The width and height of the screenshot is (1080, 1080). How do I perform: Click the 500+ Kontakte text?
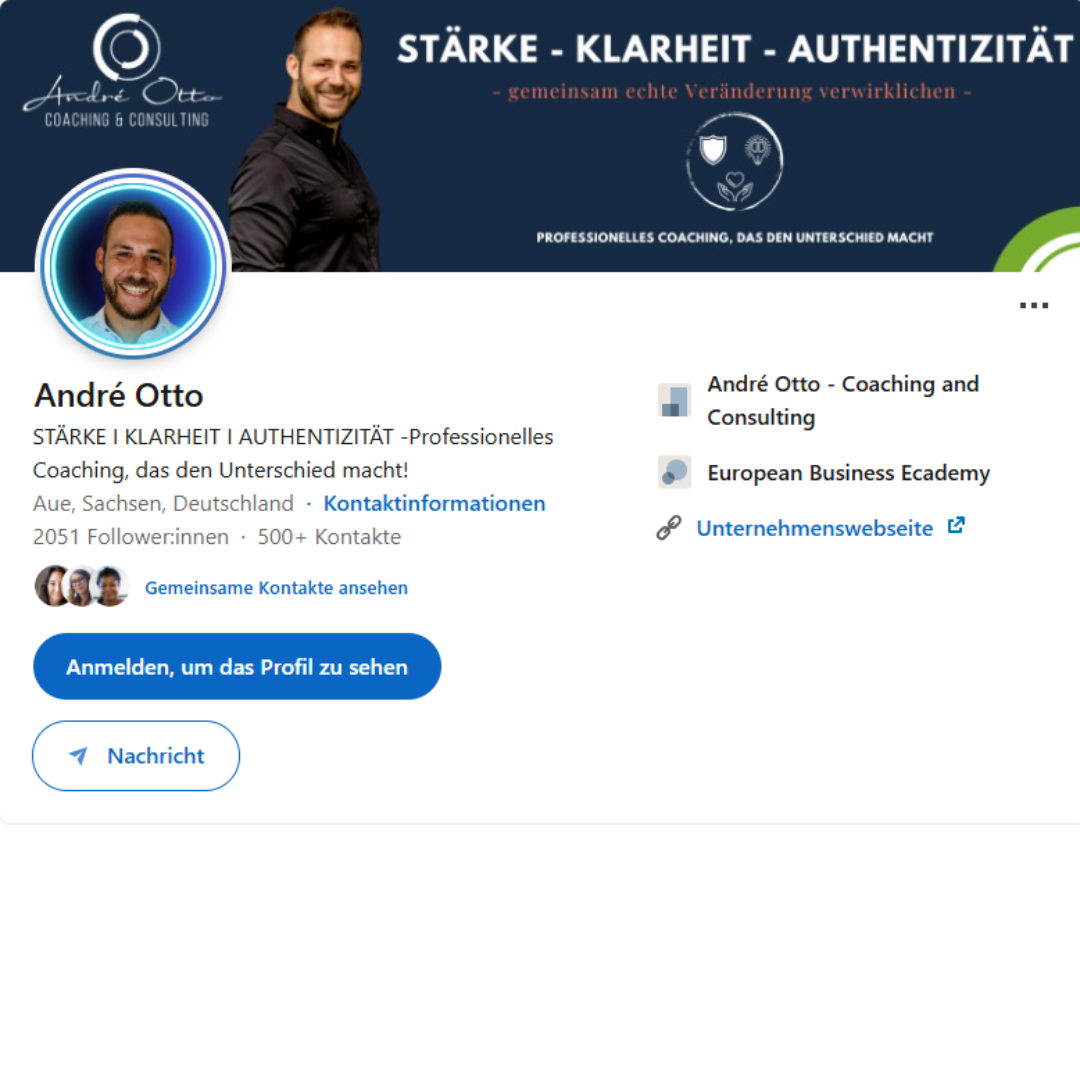click(329, 537)
